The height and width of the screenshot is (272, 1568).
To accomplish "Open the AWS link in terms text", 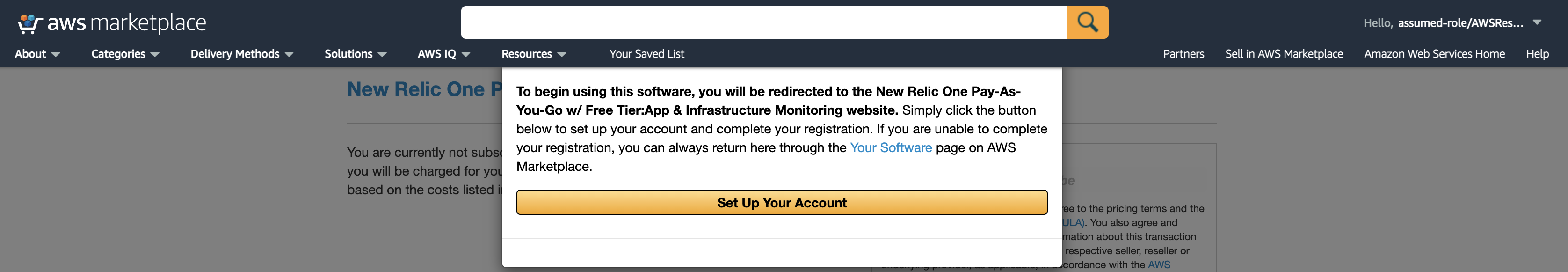I will (x=1159, y=265).
